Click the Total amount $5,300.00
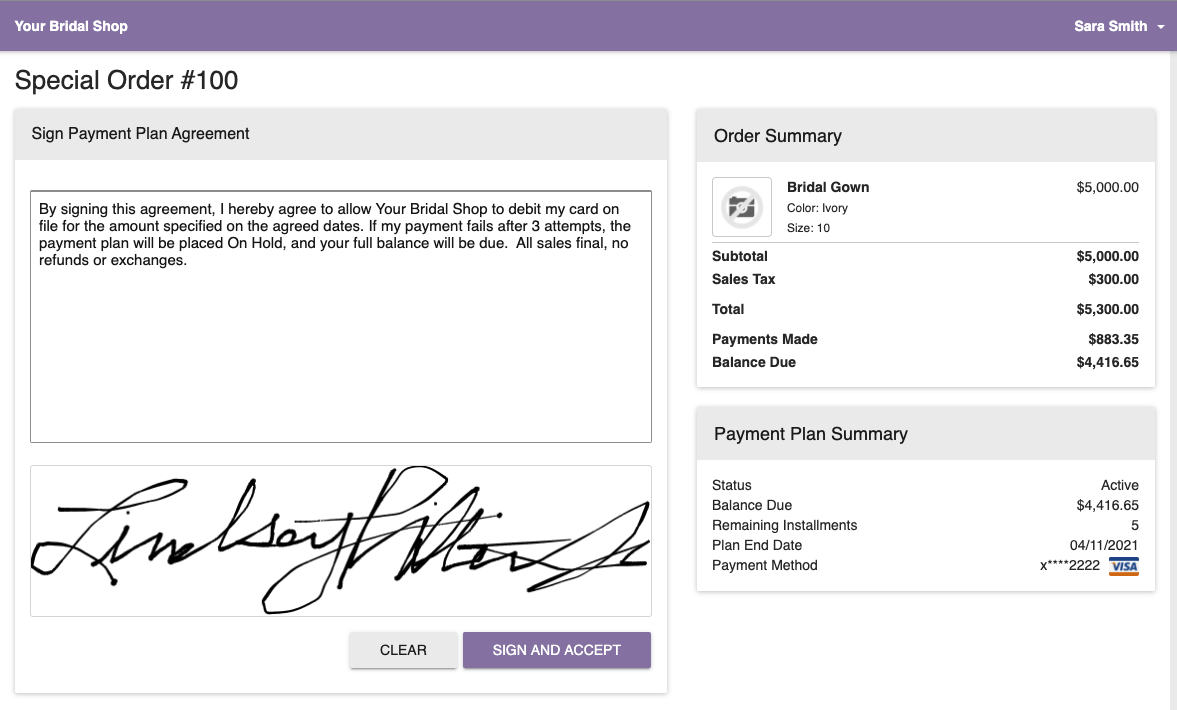This screenshot has height=710, width=1177. coord(1107,309)
